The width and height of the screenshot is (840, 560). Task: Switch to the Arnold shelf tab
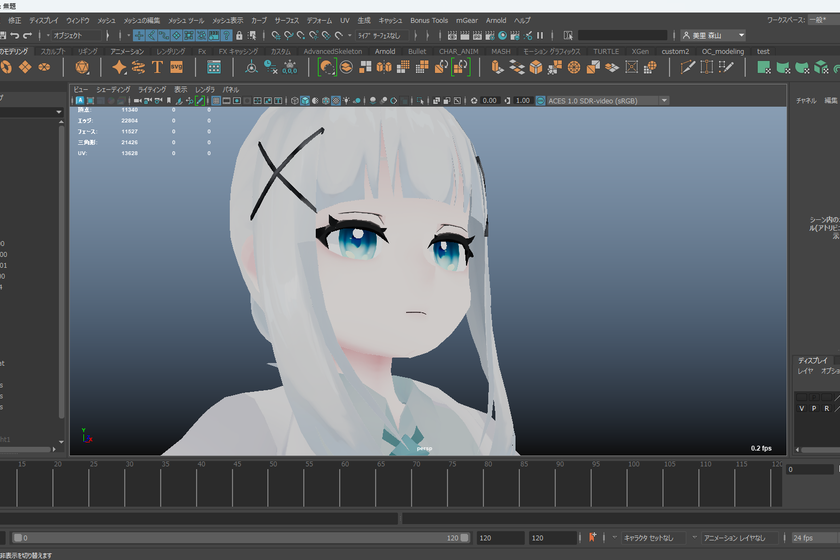(x=385, y=51)
